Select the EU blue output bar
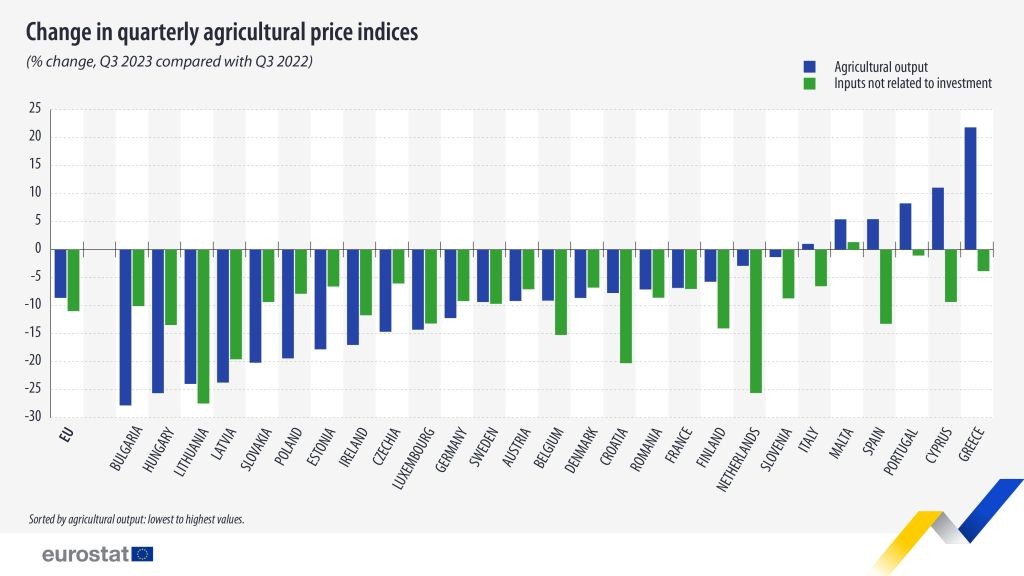Viewport: 1024px width, 576px height. tap(60, 273)
